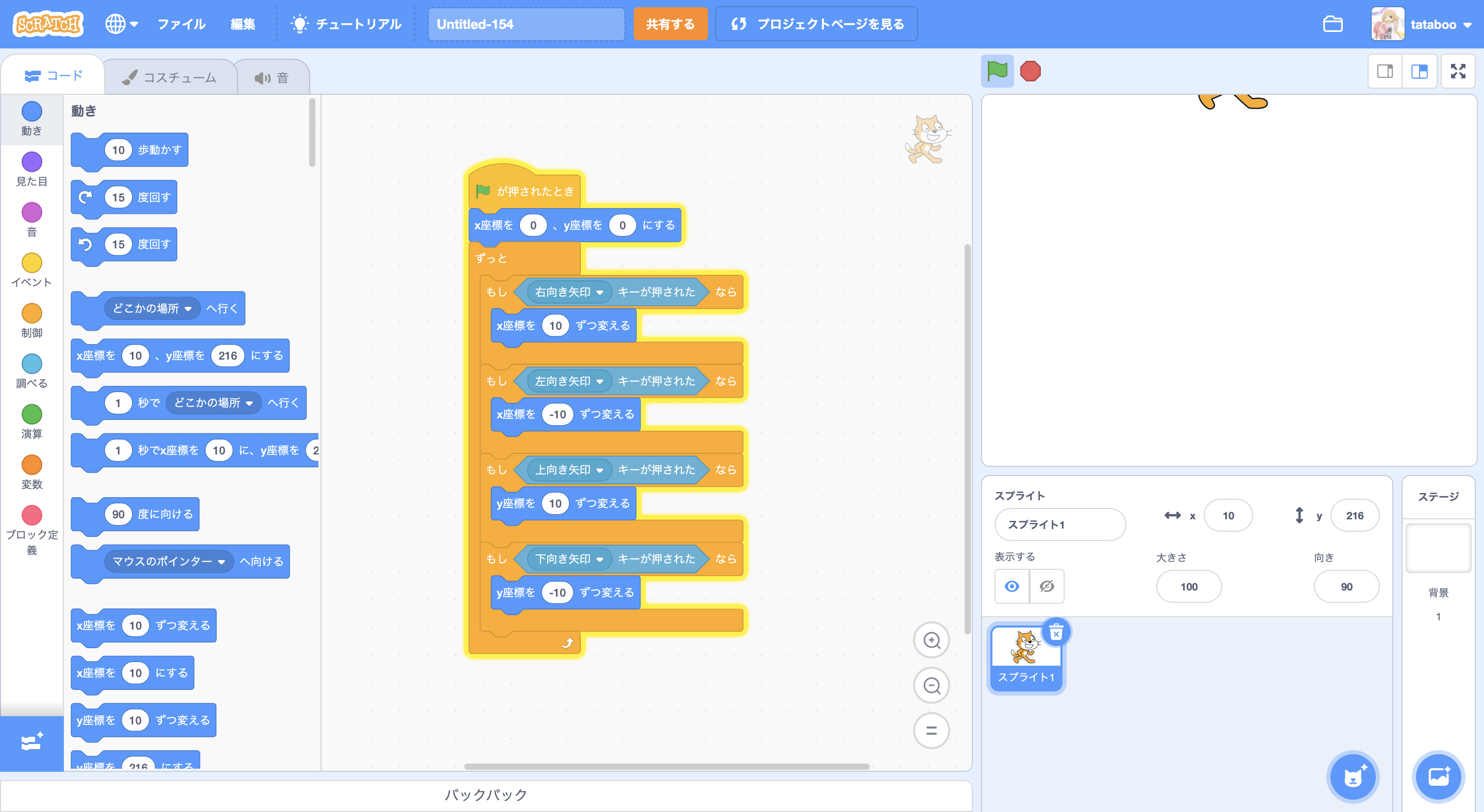
Task: Open the add extension button
Action: click(31, 742)
